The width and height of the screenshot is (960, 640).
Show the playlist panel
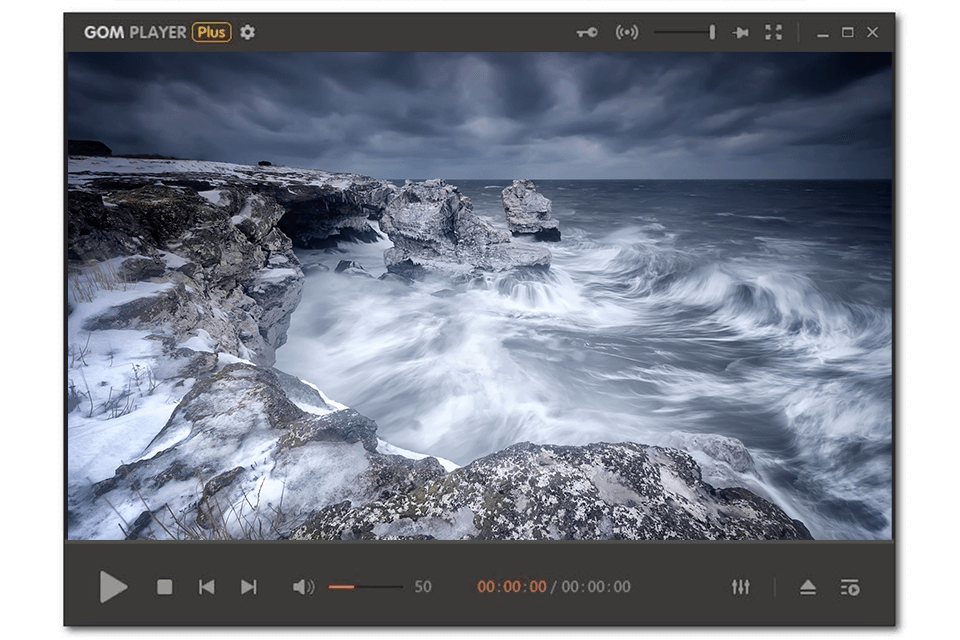850,587
